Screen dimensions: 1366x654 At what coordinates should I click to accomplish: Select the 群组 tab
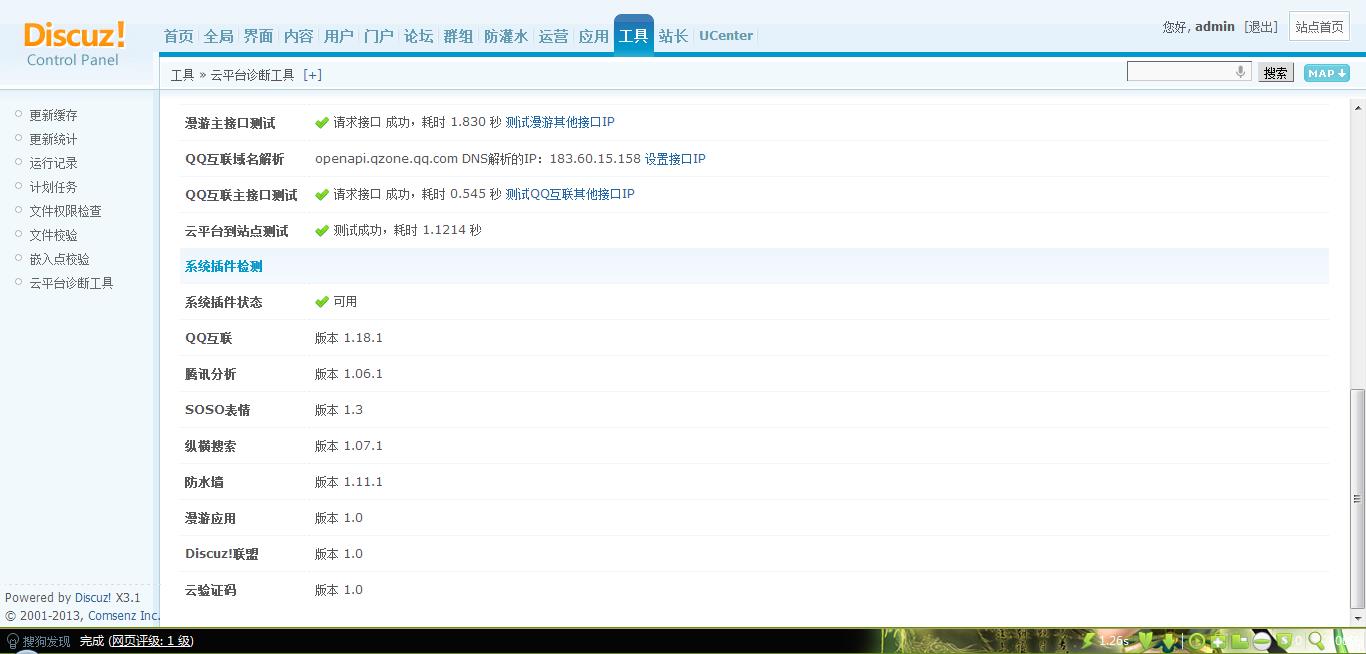(458, 36)
